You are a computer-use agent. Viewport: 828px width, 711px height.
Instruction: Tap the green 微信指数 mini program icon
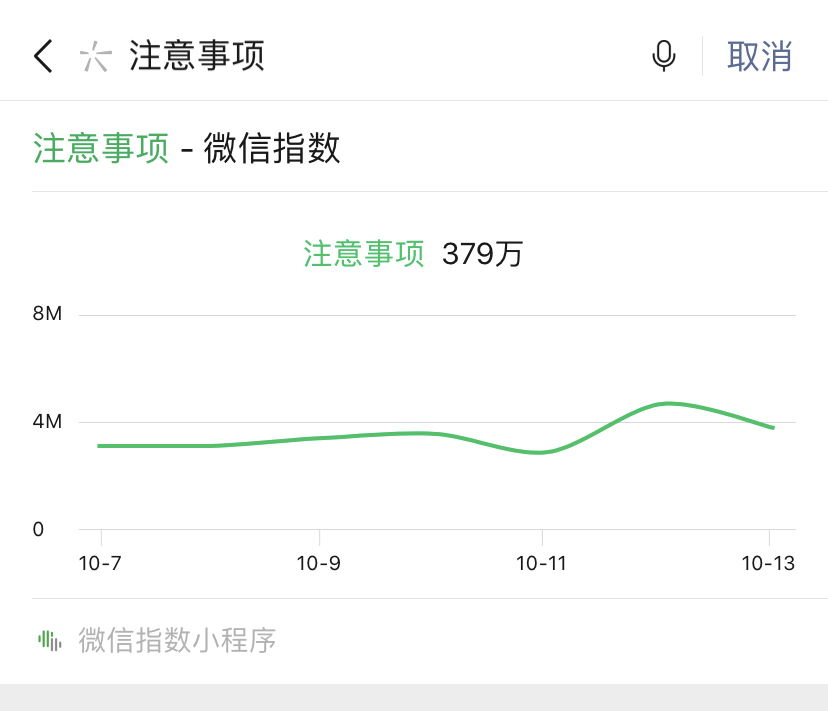50,640
